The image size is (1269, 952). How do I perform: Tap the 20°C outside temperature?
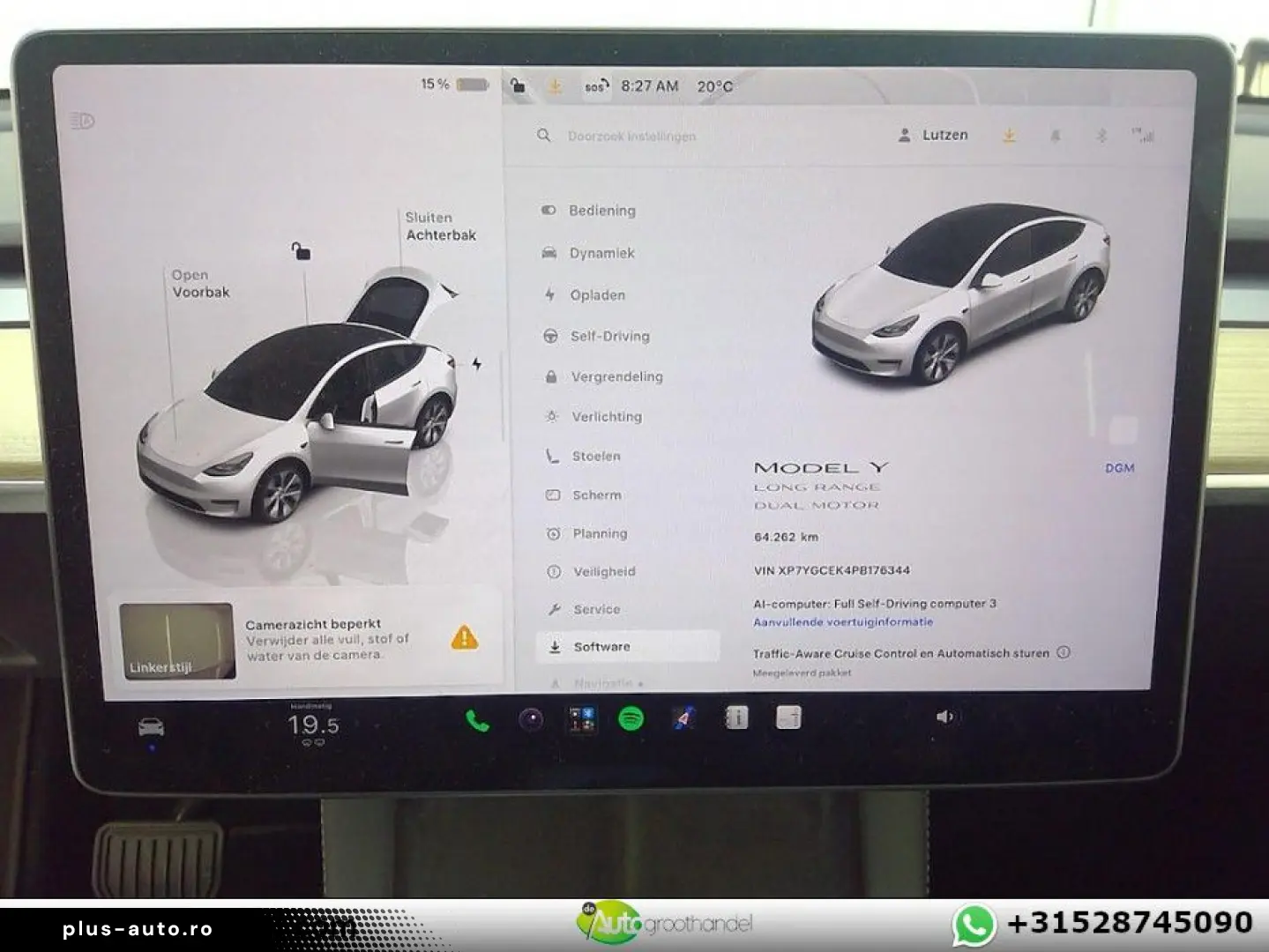[x=715, y=86]
